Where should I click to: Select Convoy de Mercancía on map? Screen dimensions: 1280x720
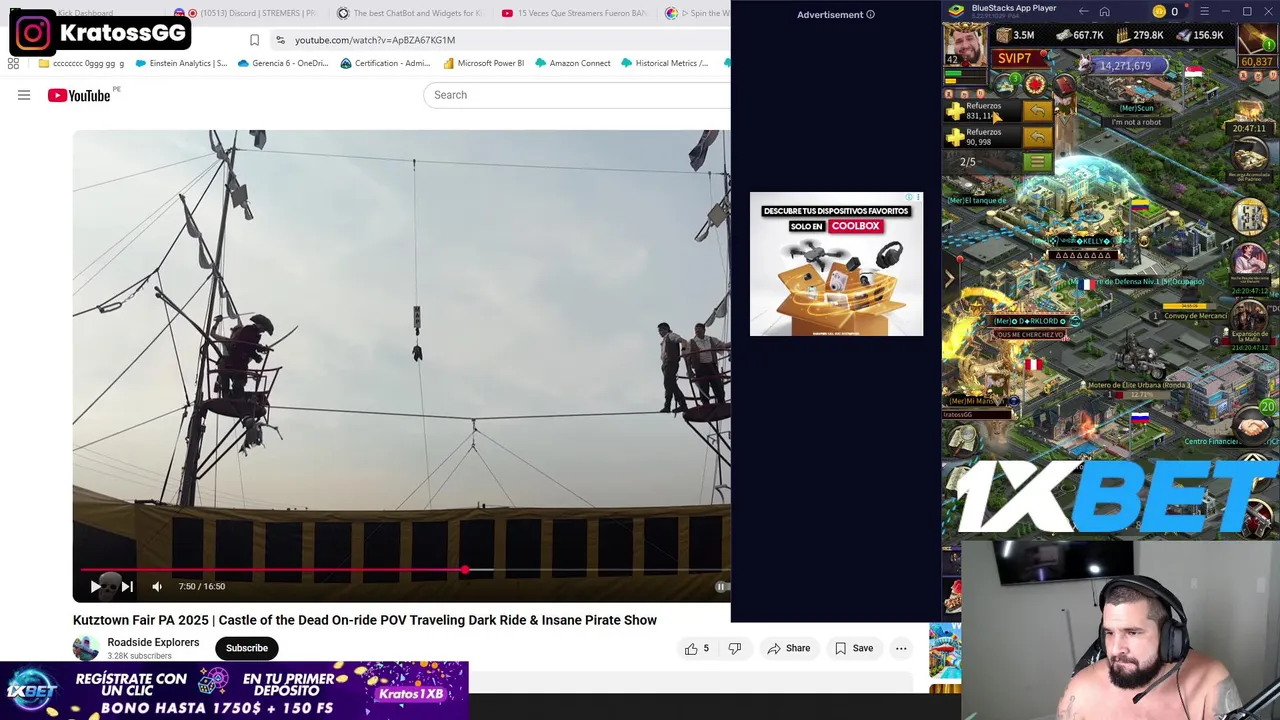click(x=1196, y=316)
